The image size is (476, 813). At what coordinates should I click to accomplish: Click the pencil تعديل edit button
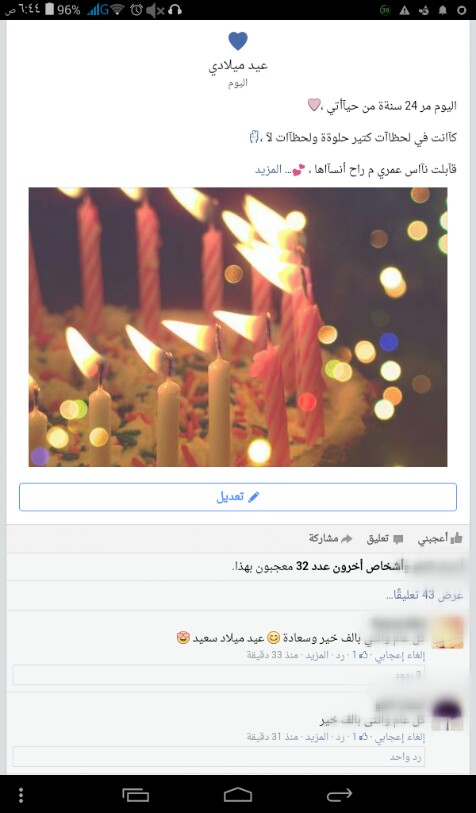click(x=238, y=497)
